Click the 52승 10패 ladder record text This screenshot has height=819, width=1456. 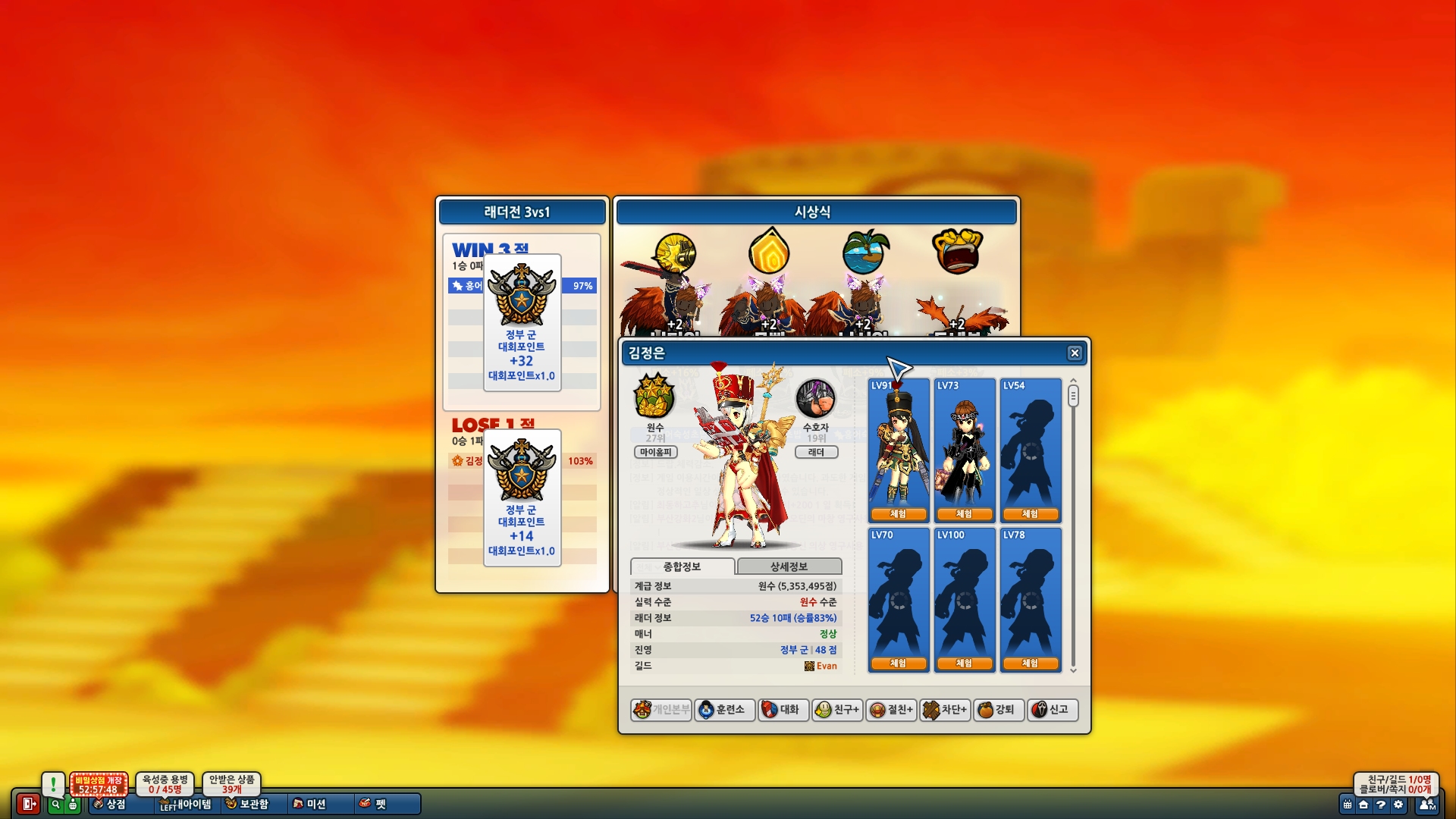793,618
